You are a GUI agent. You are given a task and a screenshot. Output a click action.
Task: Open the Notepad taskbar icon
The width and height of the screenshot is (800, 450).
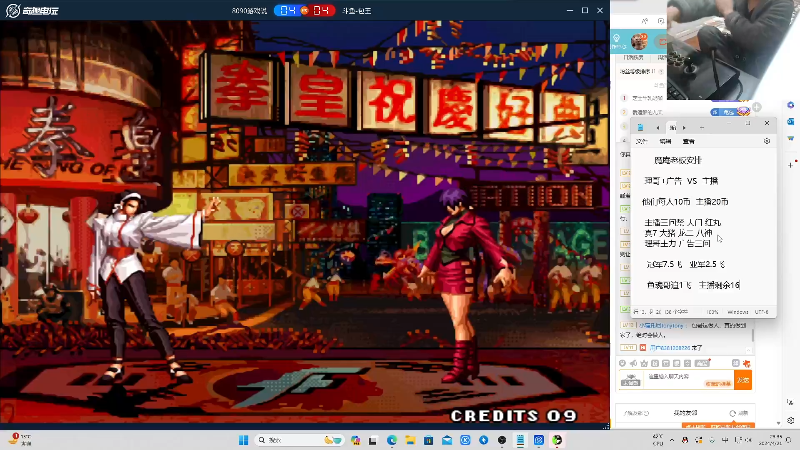tap(520, 440)
